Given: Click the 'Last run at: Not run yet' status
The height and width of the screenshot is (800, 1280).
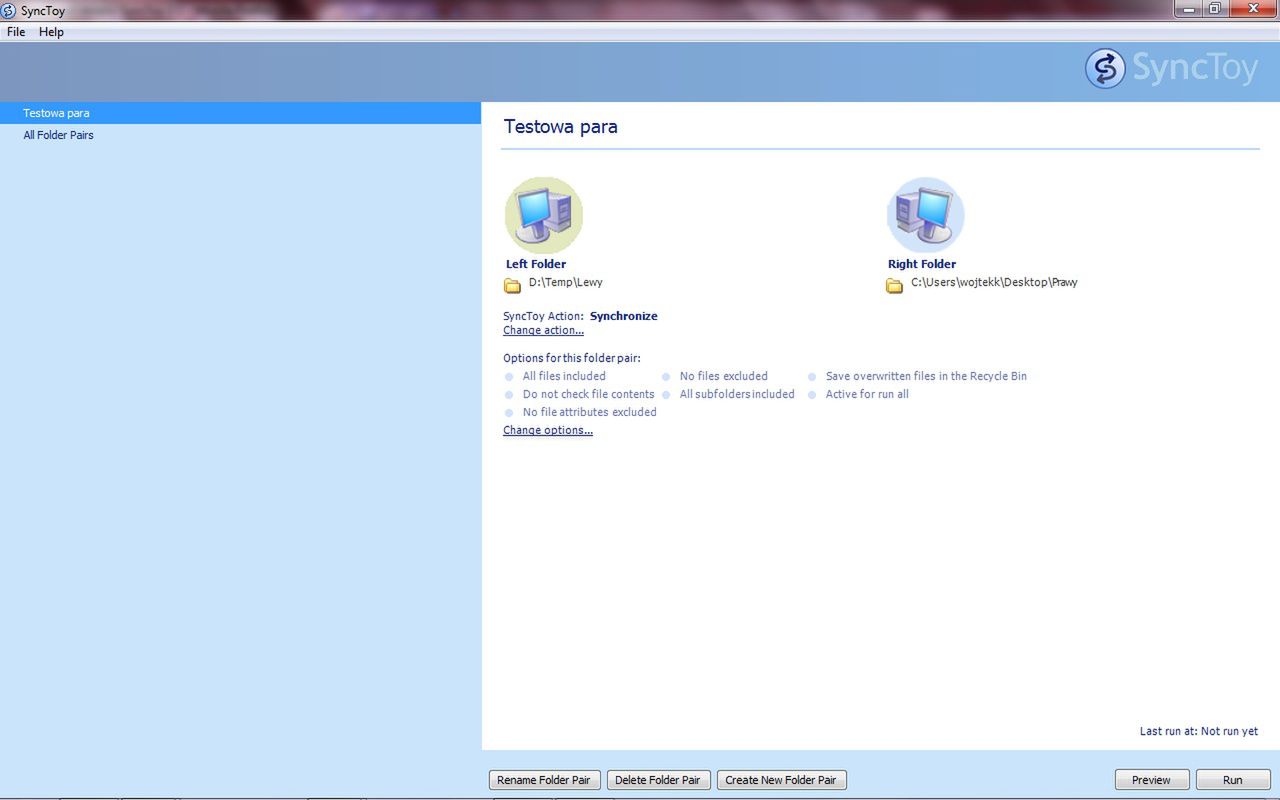Looking at the screenshot, I should (x=1199, y=731).
